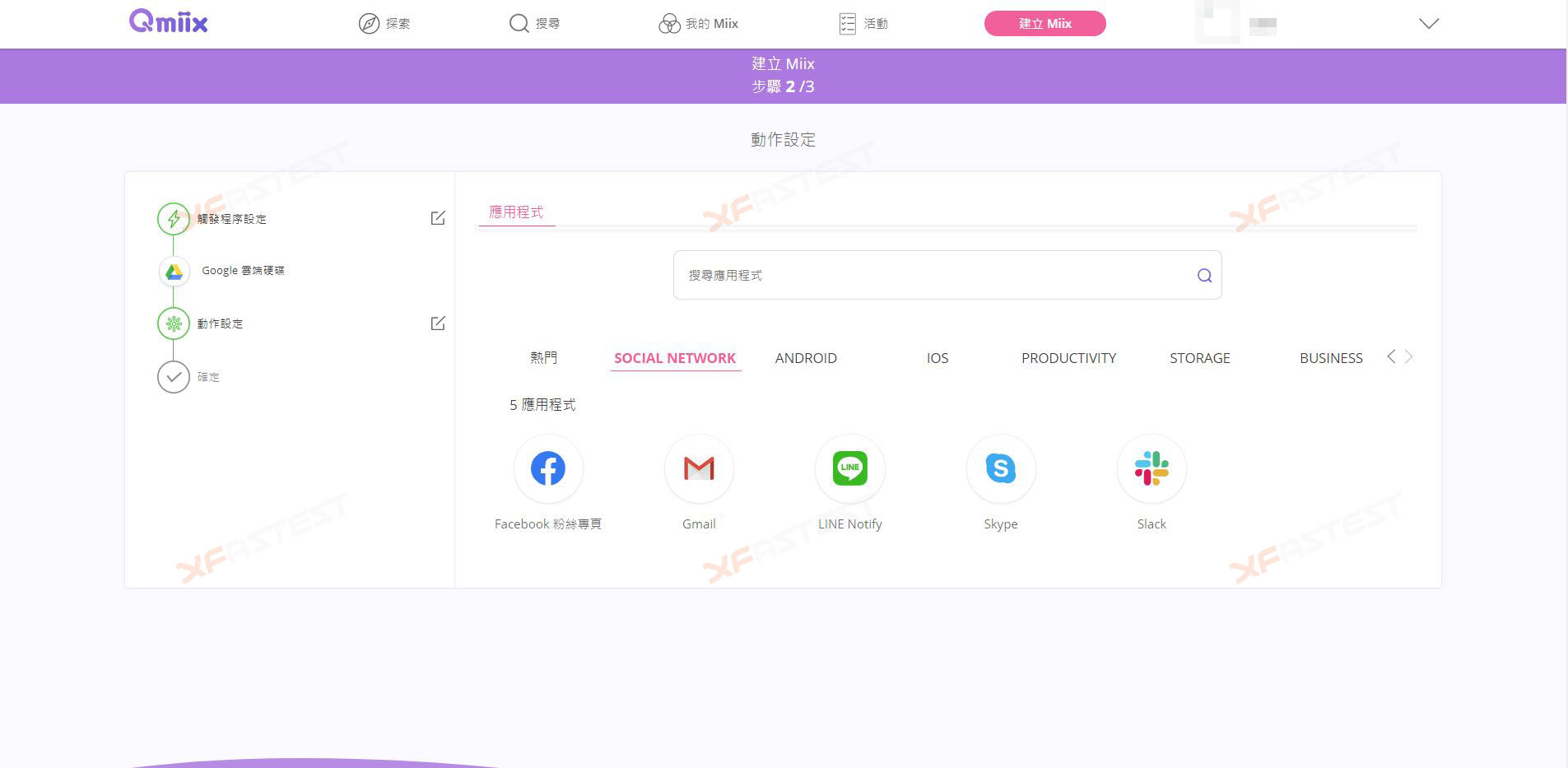The width and height of the screenshot is (1568, 768).
Task: Click the Google Drive step icon
Action: coord(174,271)
